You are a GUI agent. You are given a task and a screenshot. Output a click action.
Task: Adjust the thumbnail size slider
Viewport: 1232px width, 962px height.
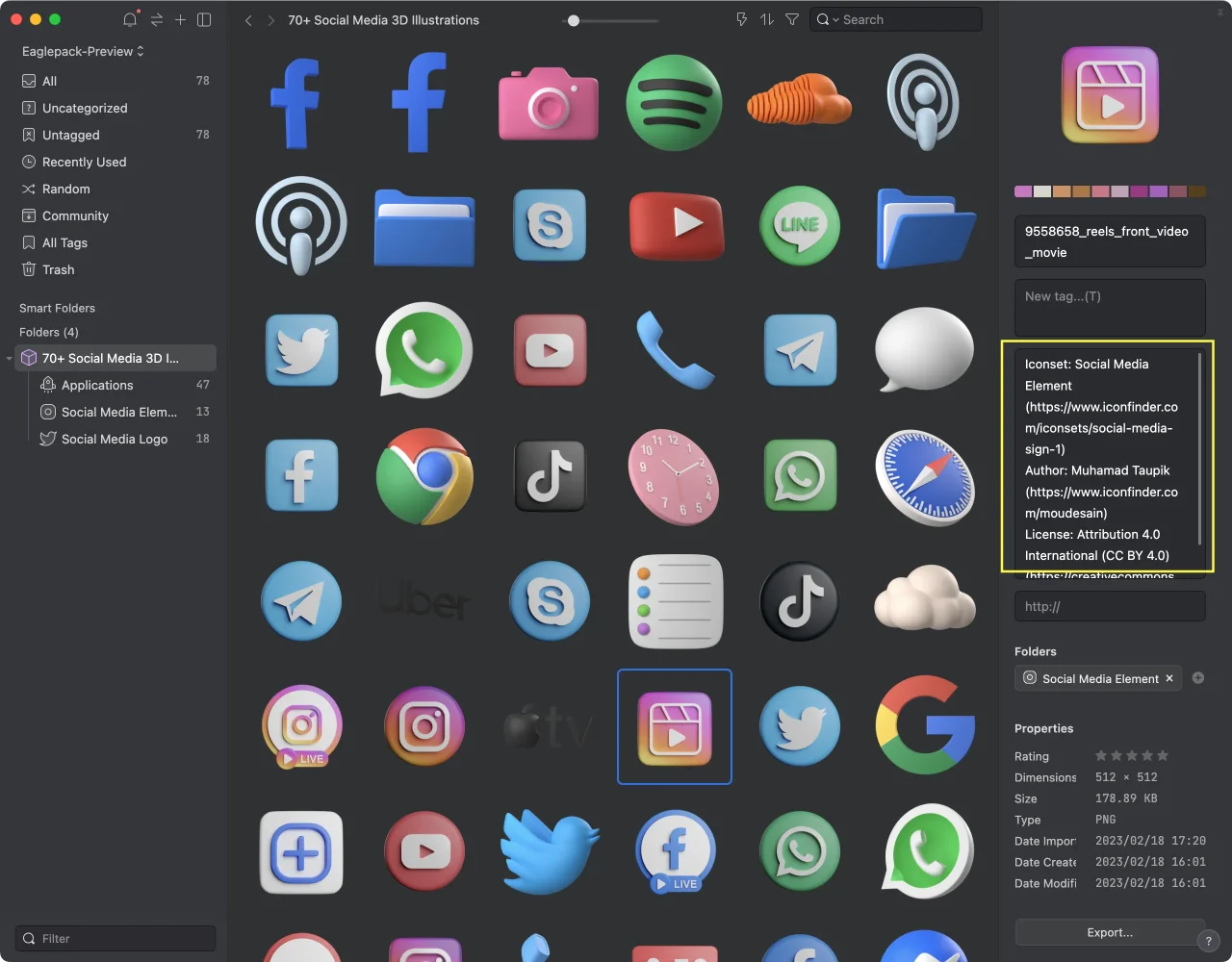coord(574,20)
